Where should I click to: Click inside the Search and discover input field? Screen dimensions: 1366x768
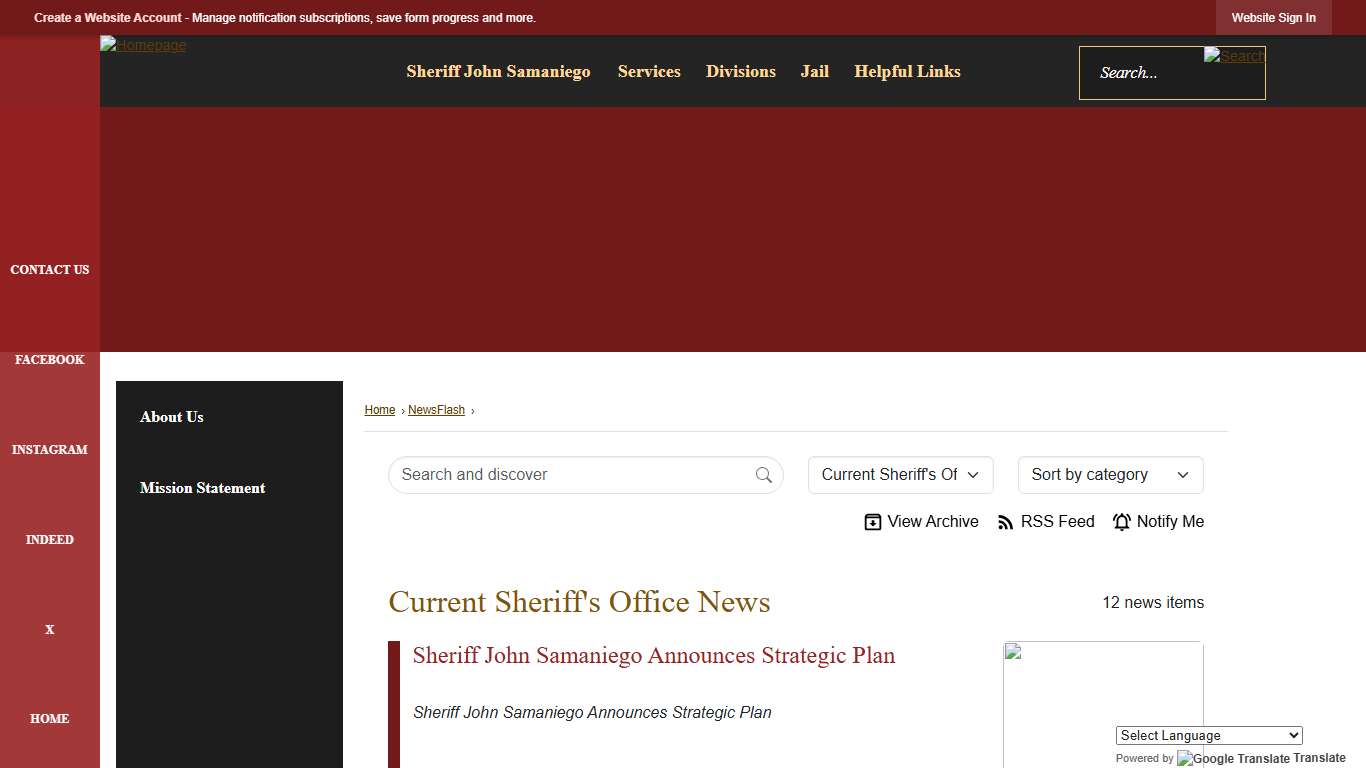[560, 475]
